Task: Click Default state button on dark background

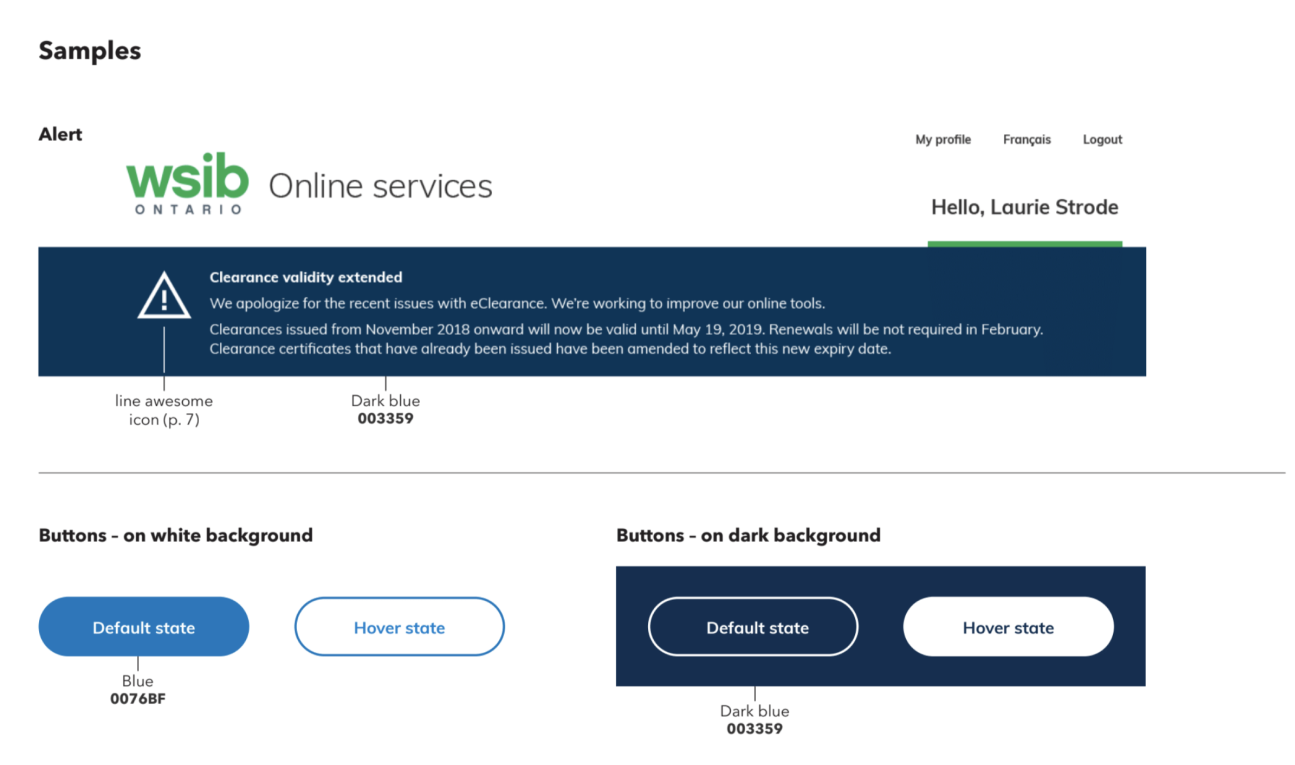Action: (x=753, y=627)
